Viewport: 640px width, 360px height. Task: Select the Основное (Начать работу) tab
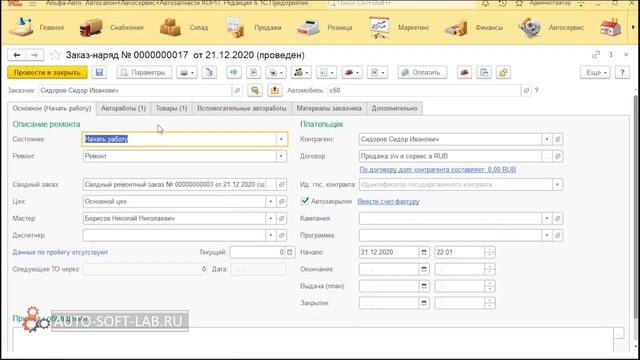click(52, 108)
